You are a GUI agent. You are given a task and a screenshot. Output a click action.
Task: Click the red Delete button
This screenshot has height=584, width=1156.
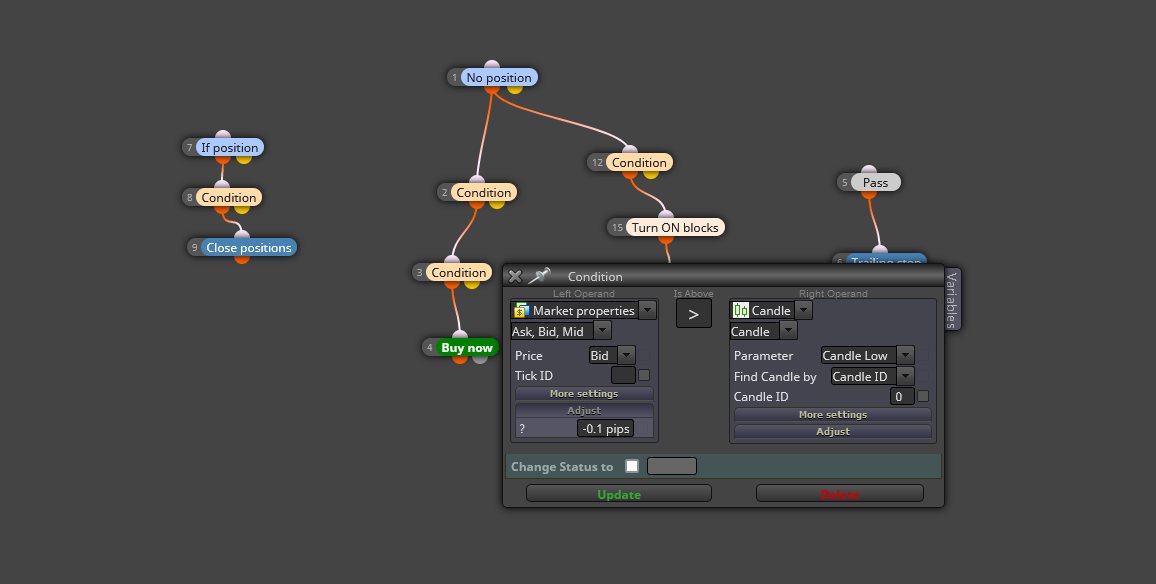840,493
